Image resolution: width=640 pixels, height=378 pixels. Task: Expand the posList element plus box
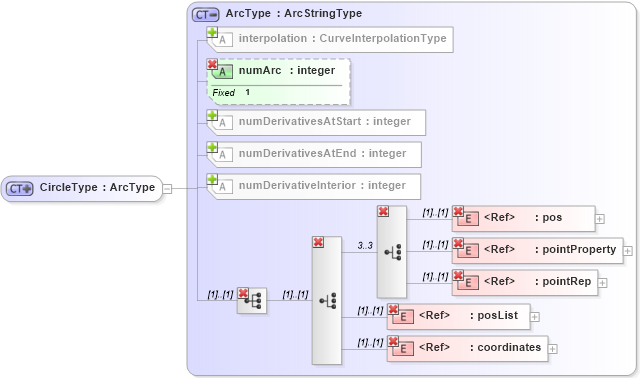[x=535, y=317]
